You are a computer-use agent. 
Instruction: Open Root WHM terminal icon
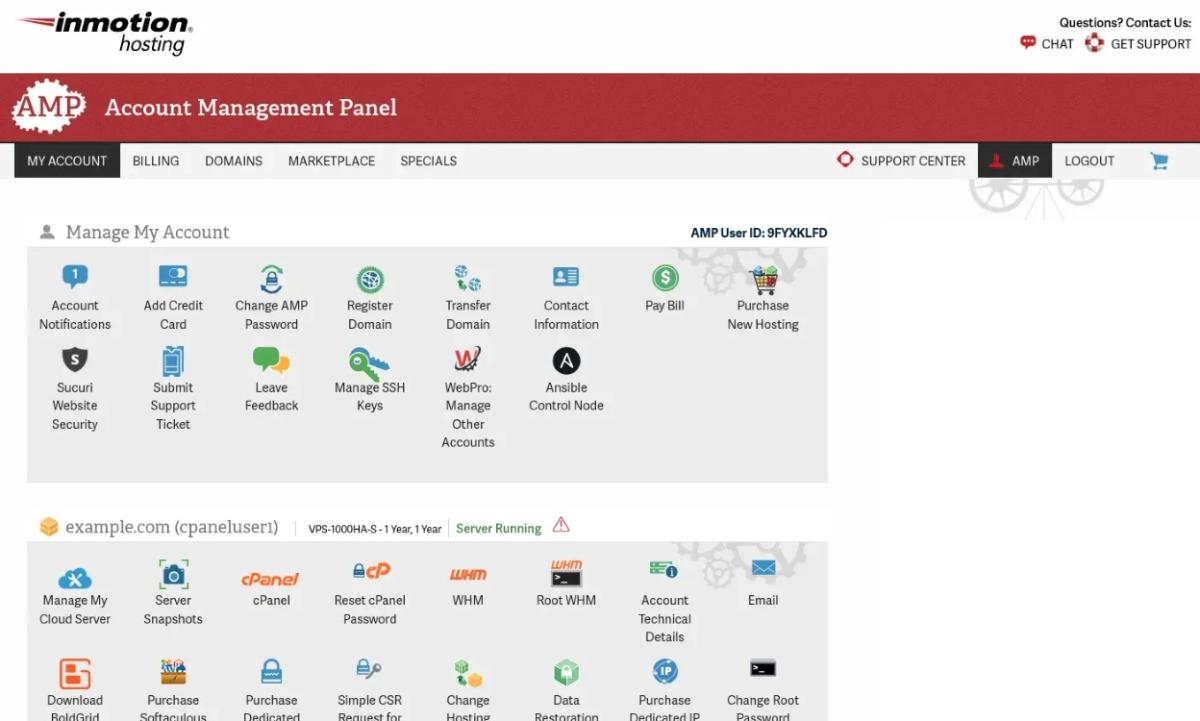click(x=566, y=573)
